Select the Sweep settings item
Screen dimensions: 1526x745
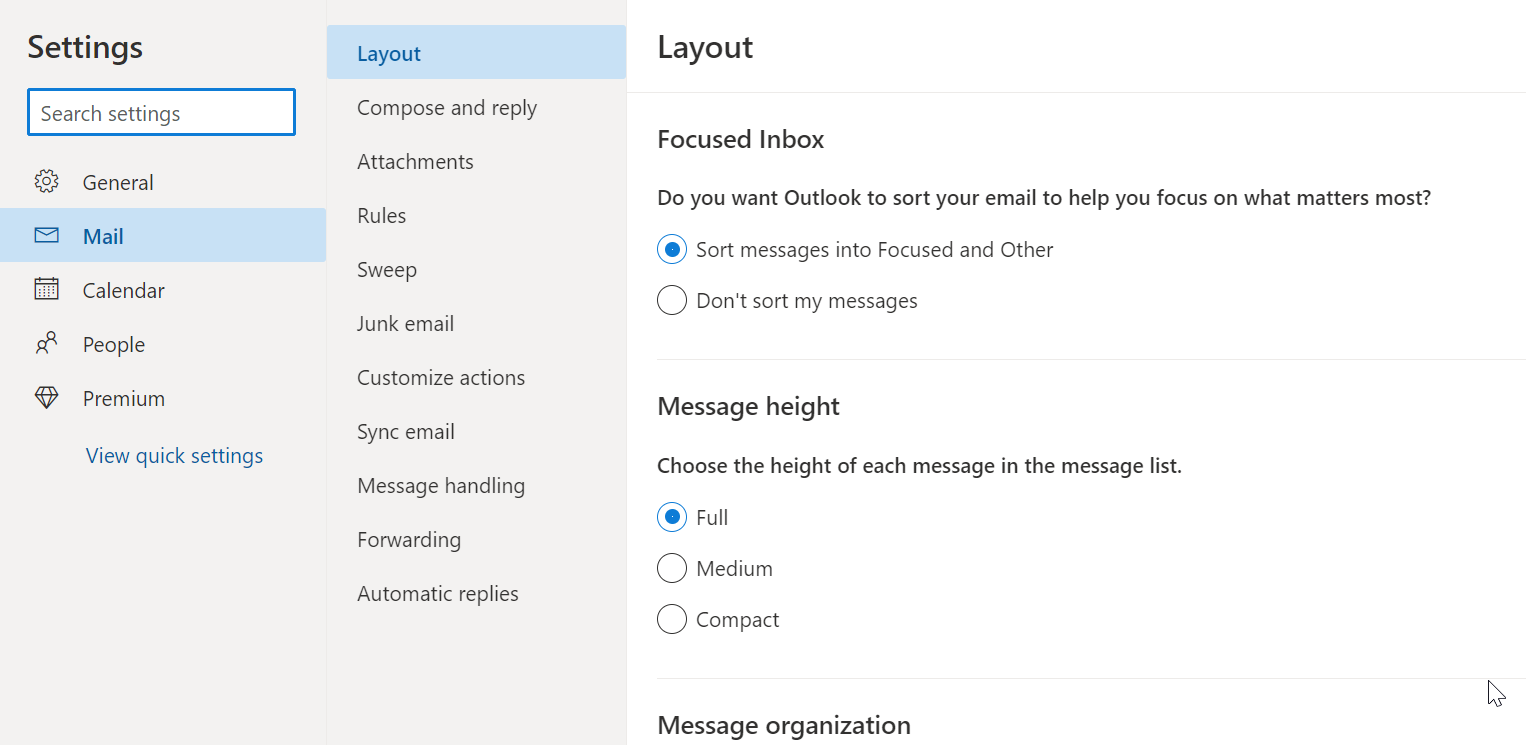coord(386,269)
